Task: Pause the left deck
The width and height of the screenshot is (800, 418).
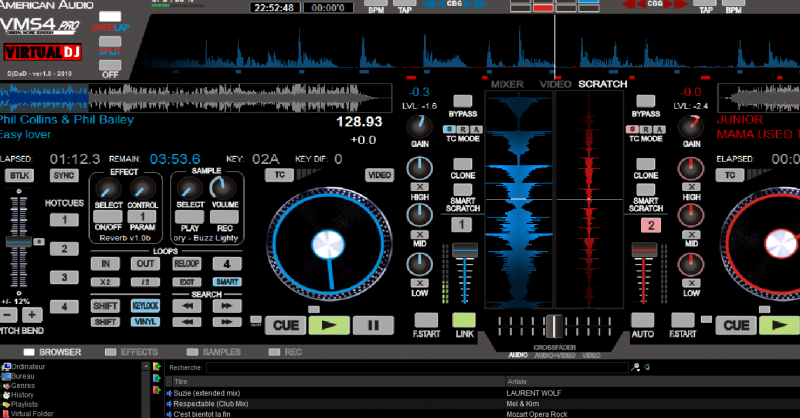Action: point(372,325)
